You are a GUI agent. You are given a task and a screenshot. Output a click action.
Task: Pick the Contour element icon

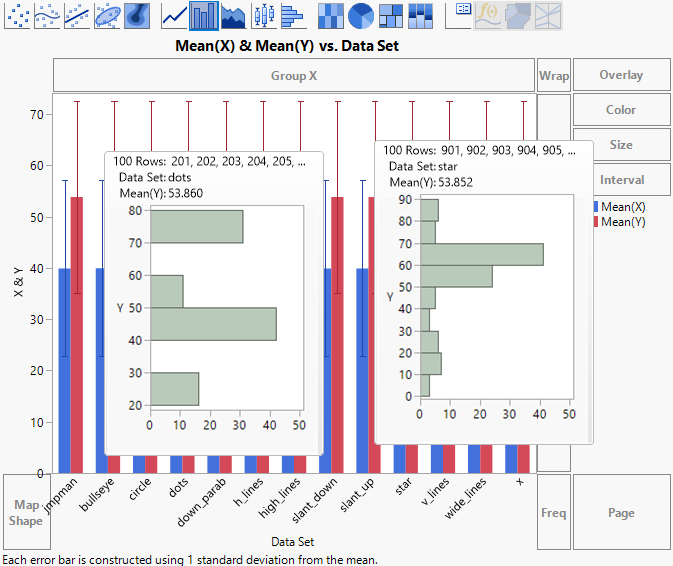click(138, 15)
